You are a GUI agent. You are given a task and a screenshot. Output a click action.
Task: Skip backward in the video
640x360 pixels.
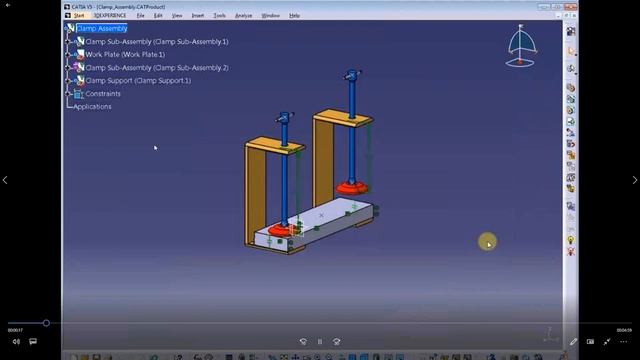tap(303, 342)
